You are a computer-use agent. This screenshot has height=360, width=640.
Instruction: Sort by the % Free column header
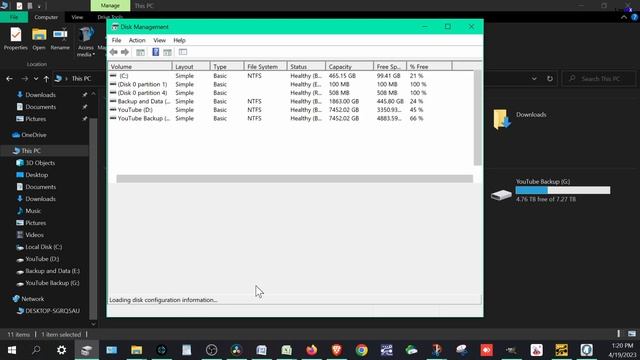pos(429,67)
